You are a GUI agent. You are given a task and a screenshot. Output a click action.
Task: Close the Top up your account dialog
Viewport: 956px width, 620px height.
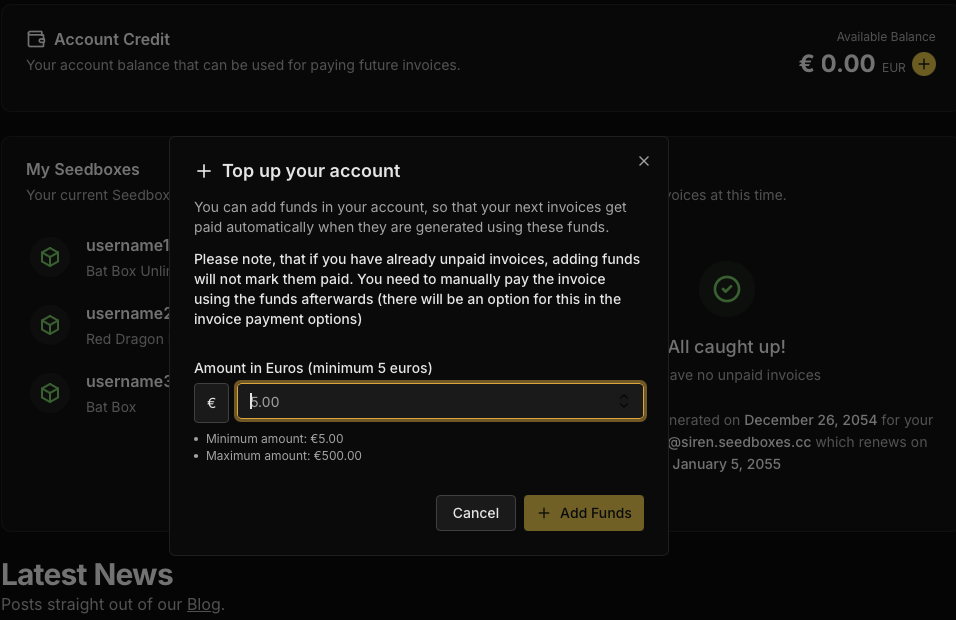(644, 161)
